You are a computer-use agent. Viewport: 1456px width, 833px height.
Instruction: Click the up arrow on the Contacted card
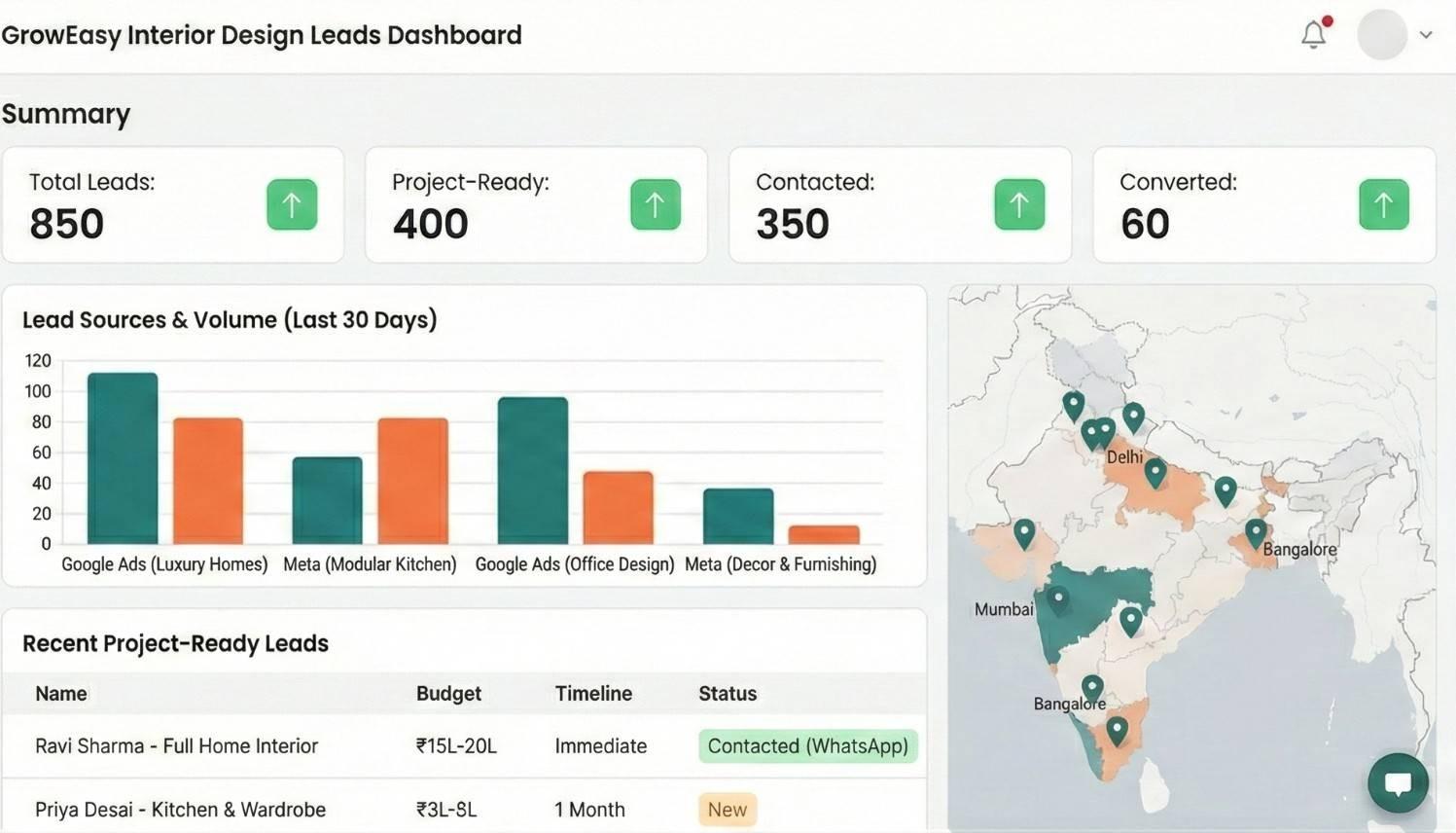pos(1018,204)
